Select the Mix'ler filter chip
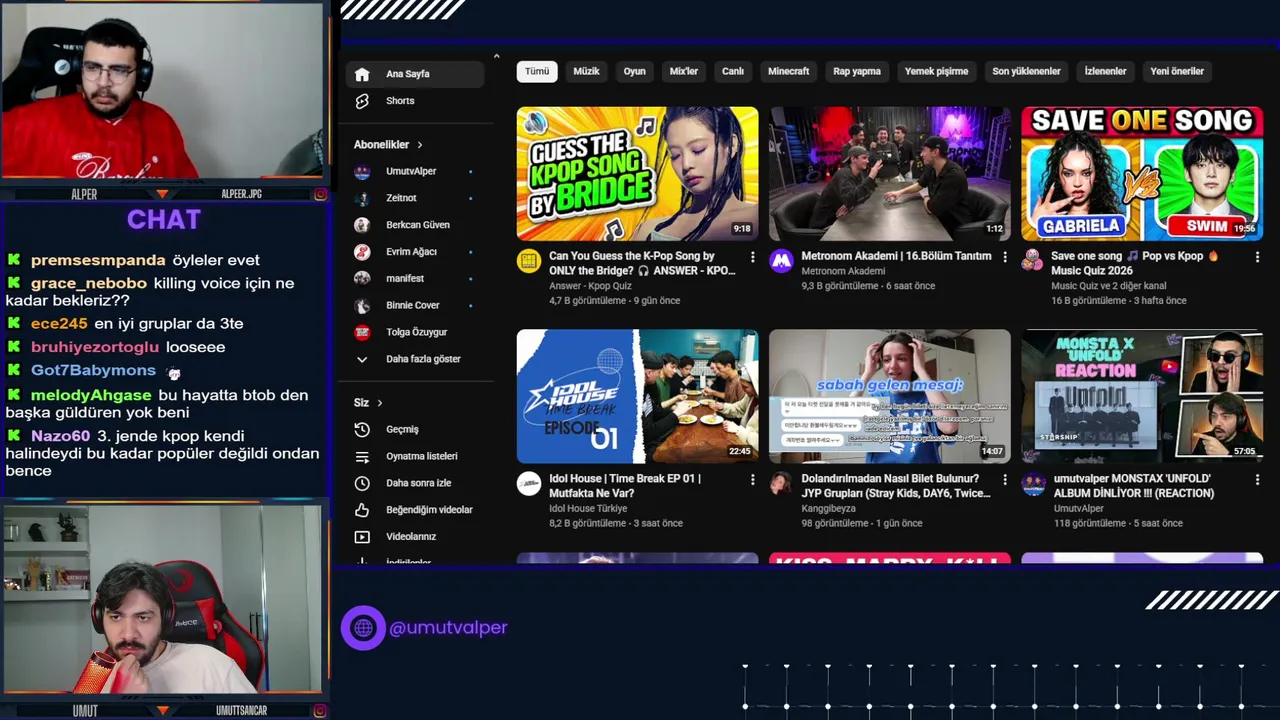The height and width of the screenshot is (720, 1280). (x=684, y=71)
